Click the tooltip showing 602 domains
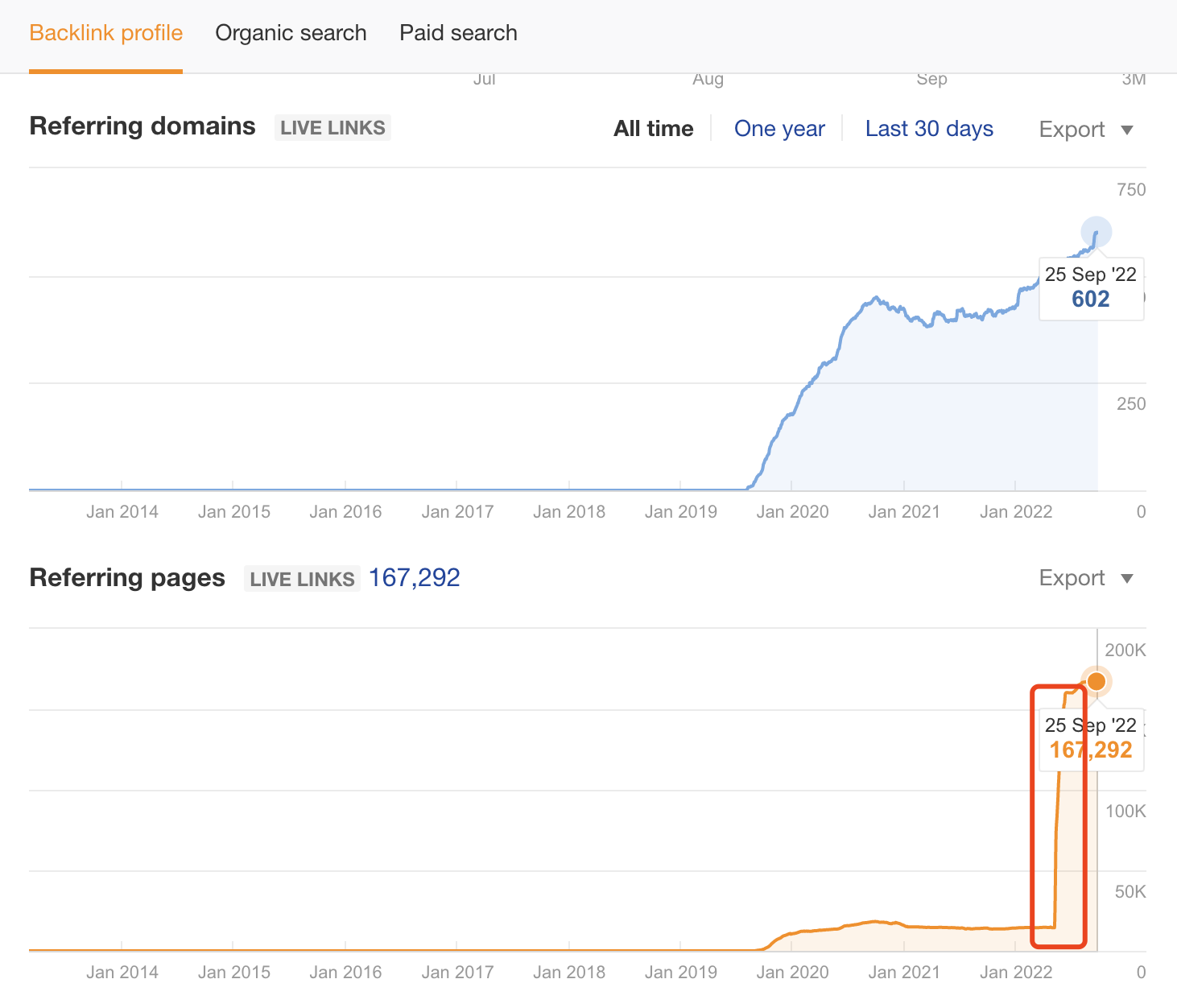1177x1008 pixels. 1090,289
